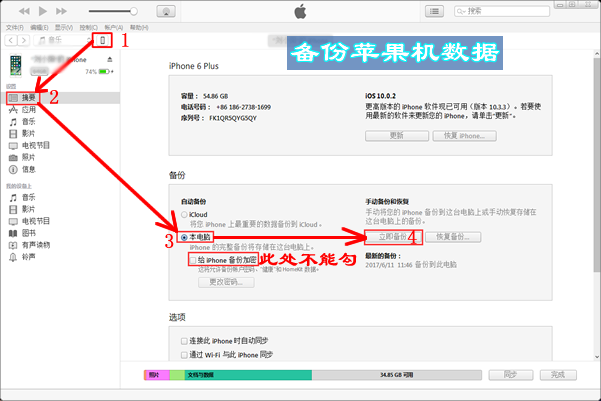Open the 编辑(E) menu
The image size is (601, 401).
[39, 28]
